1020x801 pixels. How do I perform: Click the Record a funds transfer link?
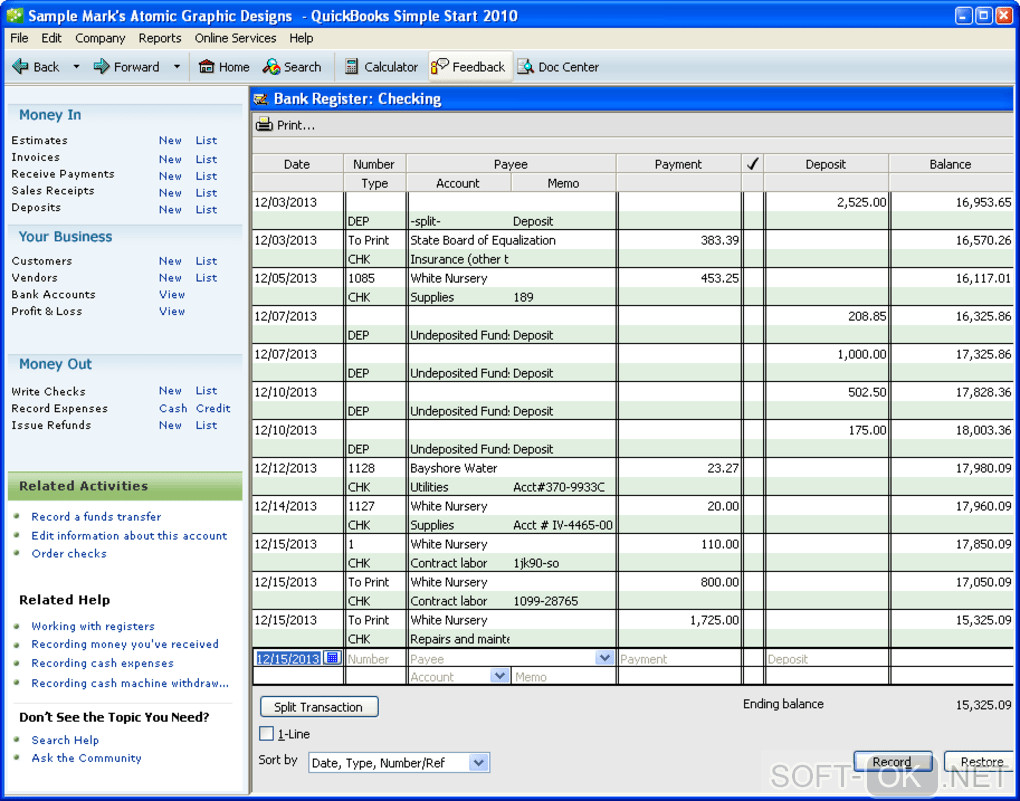pos(96,517)
